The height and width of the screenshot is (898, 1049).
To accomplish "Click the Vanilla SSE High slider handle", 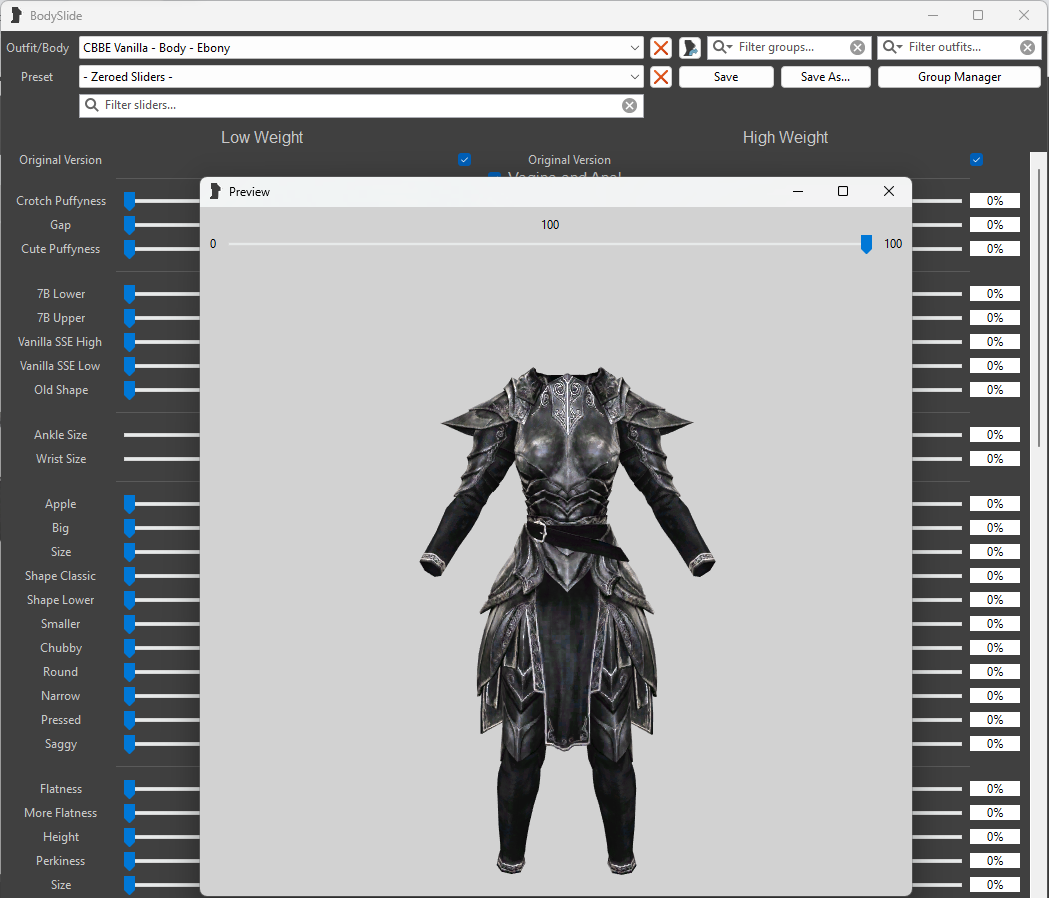I will click(x=130, y=342).
